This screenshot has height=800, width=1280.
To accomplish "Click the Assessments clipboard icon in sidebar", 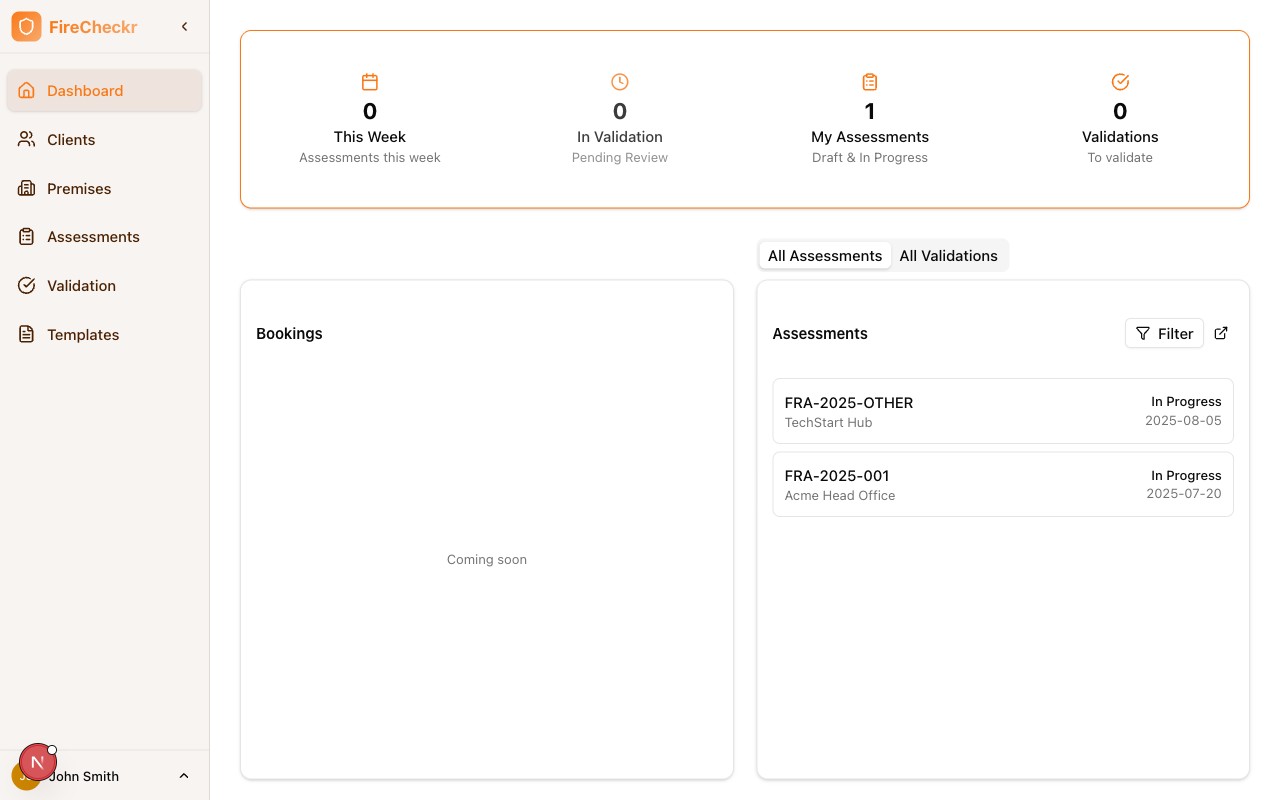I will (x=27, y=237).
